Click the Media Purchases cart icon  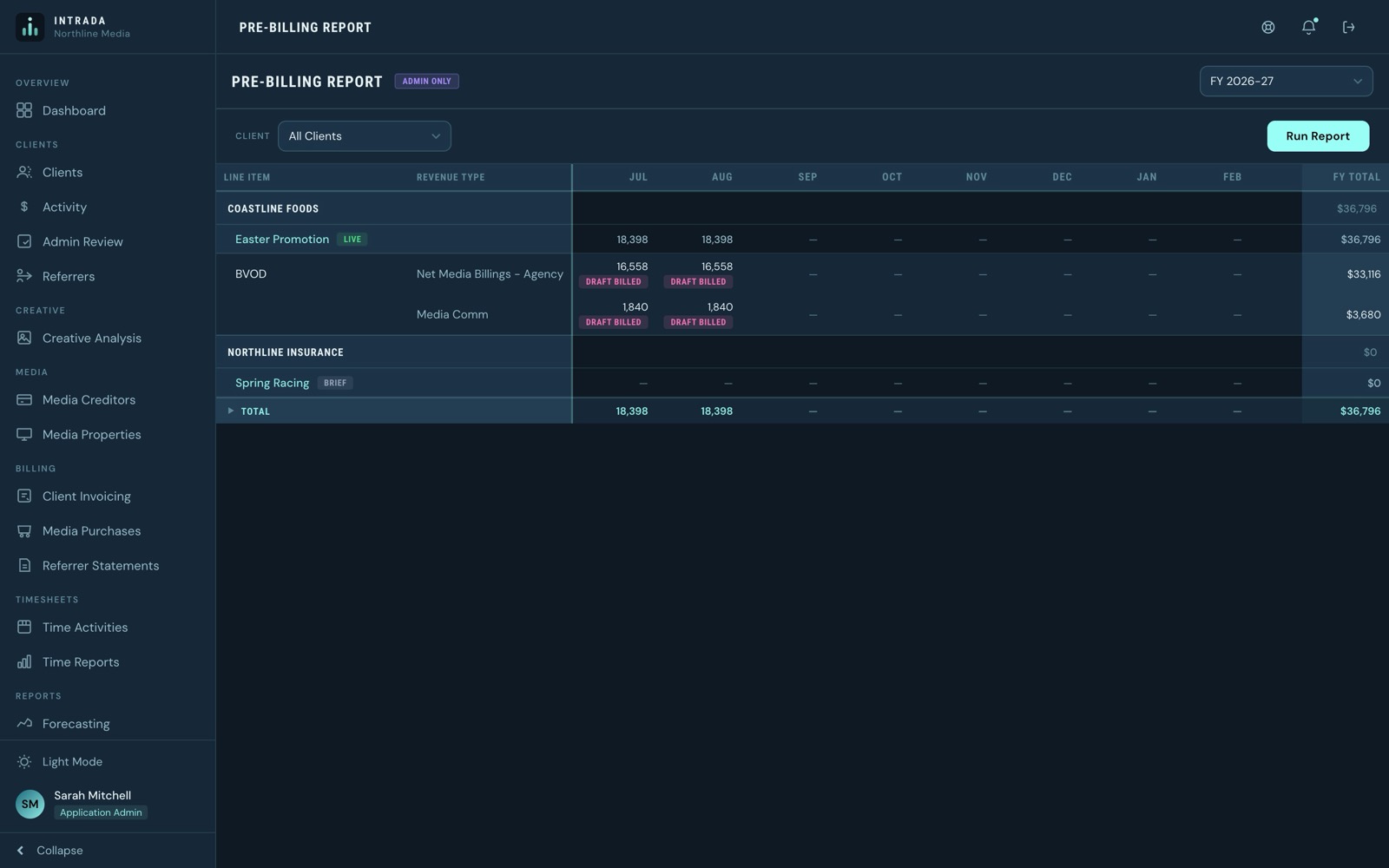point(24,530)
